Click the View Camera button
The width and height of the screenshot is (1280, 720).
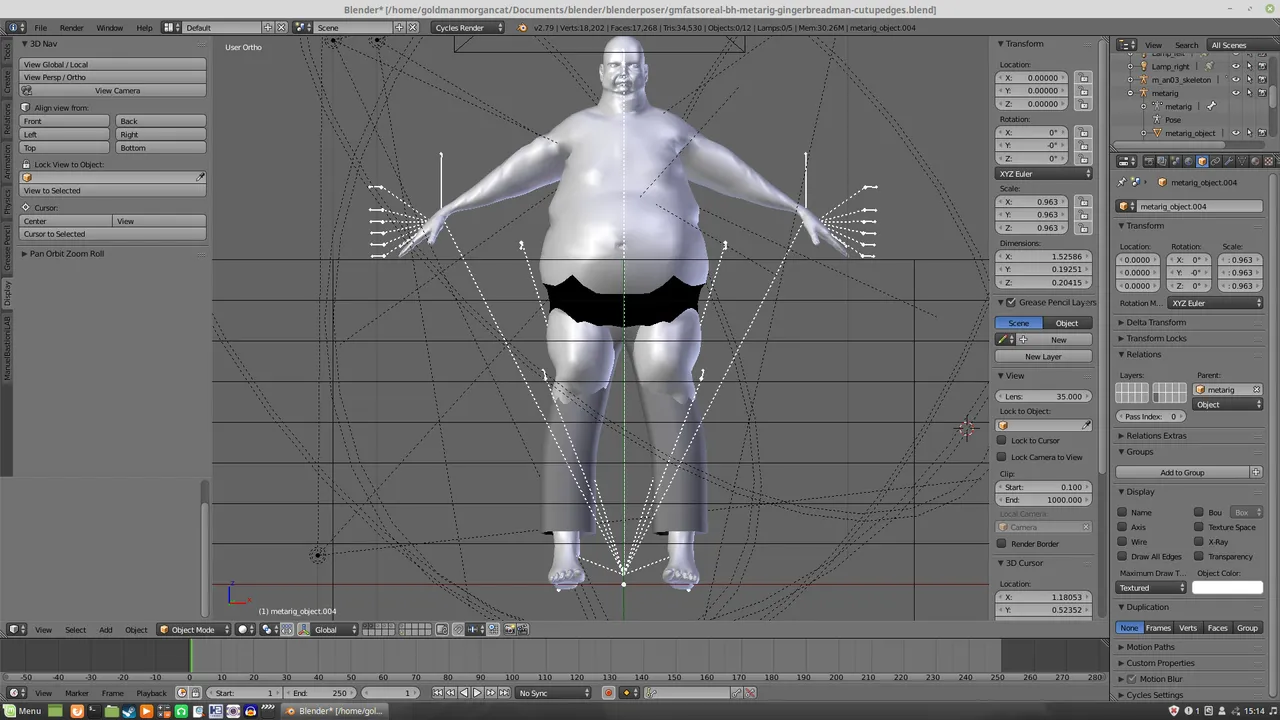[x=113, y=91]
